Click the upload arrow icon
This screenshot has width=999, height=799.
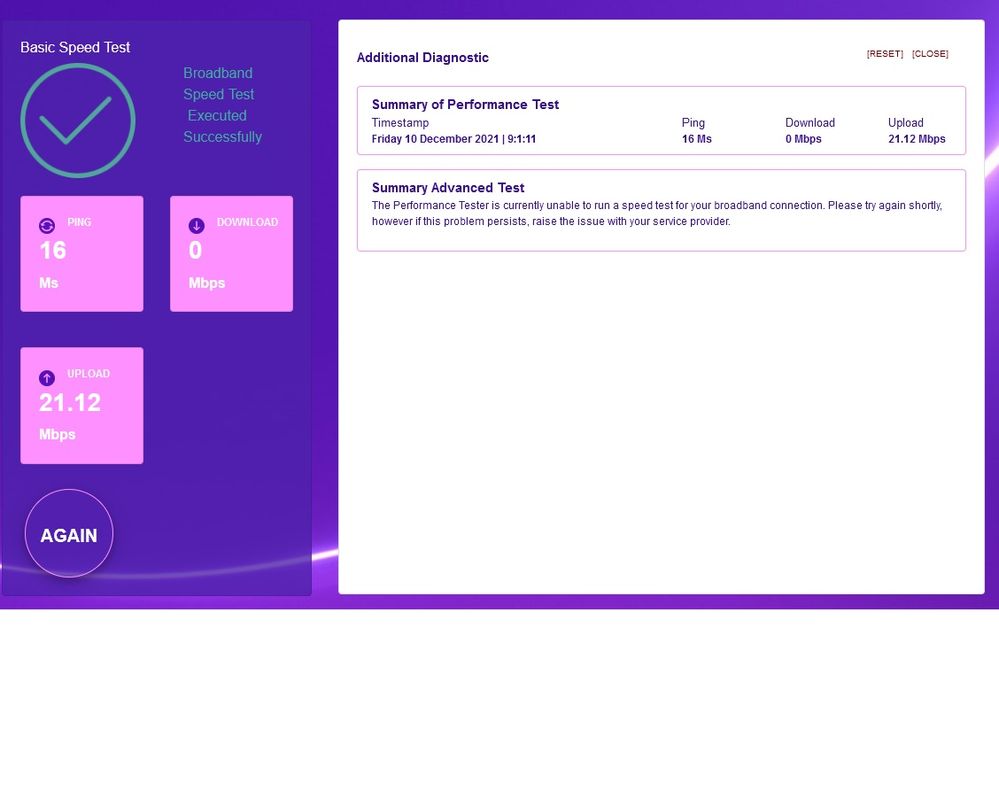[x=47, y=378]
